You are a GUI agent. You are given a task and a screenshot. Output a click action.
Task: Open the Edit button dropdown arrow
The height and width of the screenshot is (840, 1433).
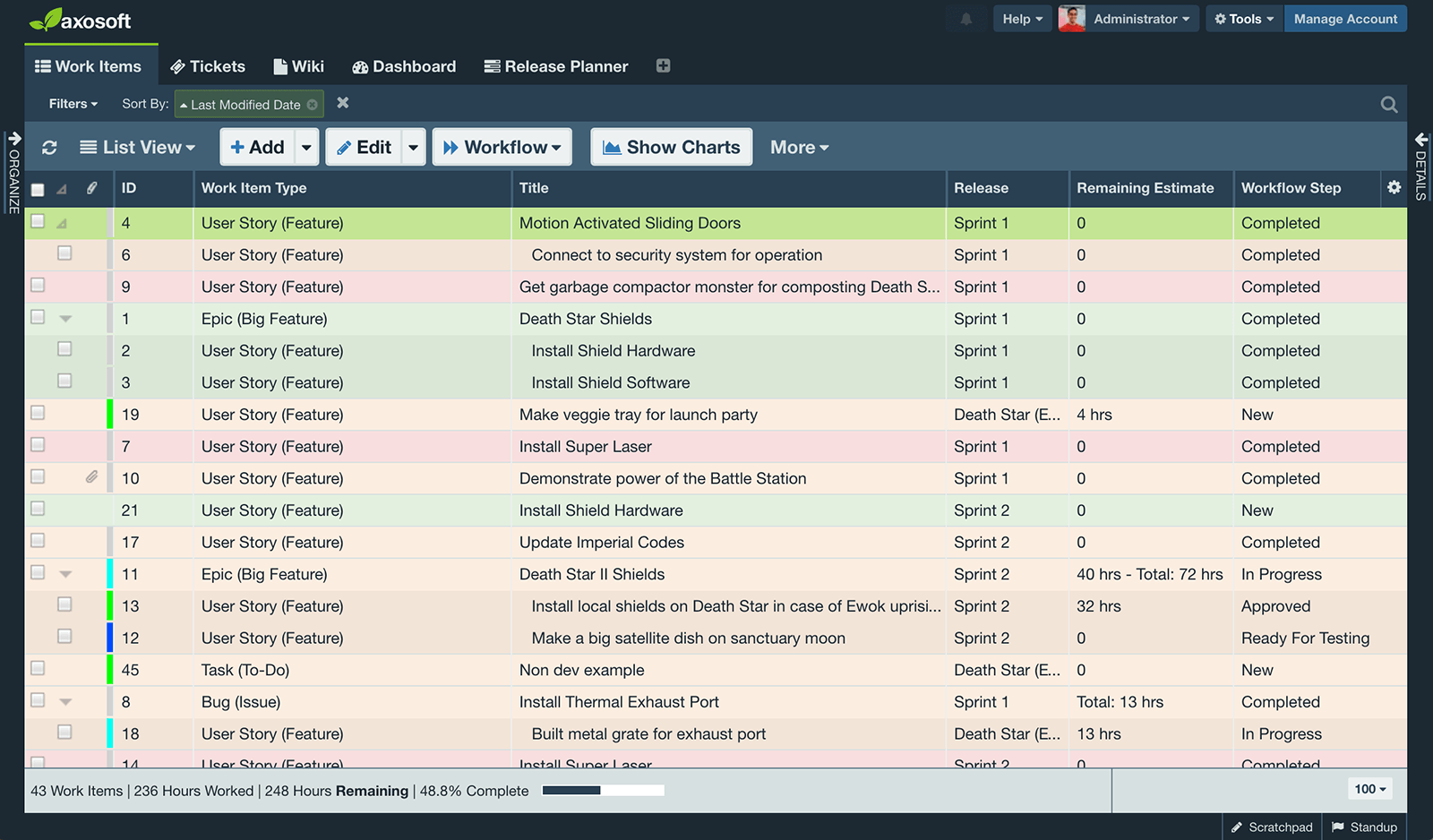coord(413,147)
